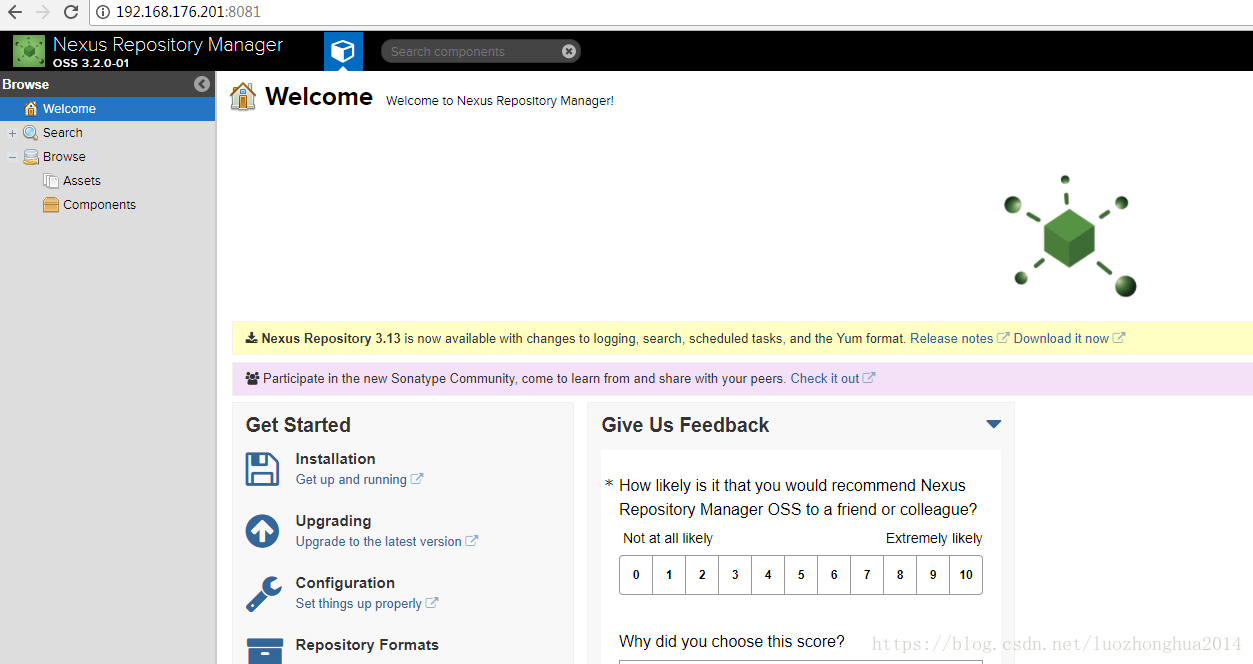The image size is (1253, 664).
Task: Click the site information icon in address bar
Action: click(103, 12)
